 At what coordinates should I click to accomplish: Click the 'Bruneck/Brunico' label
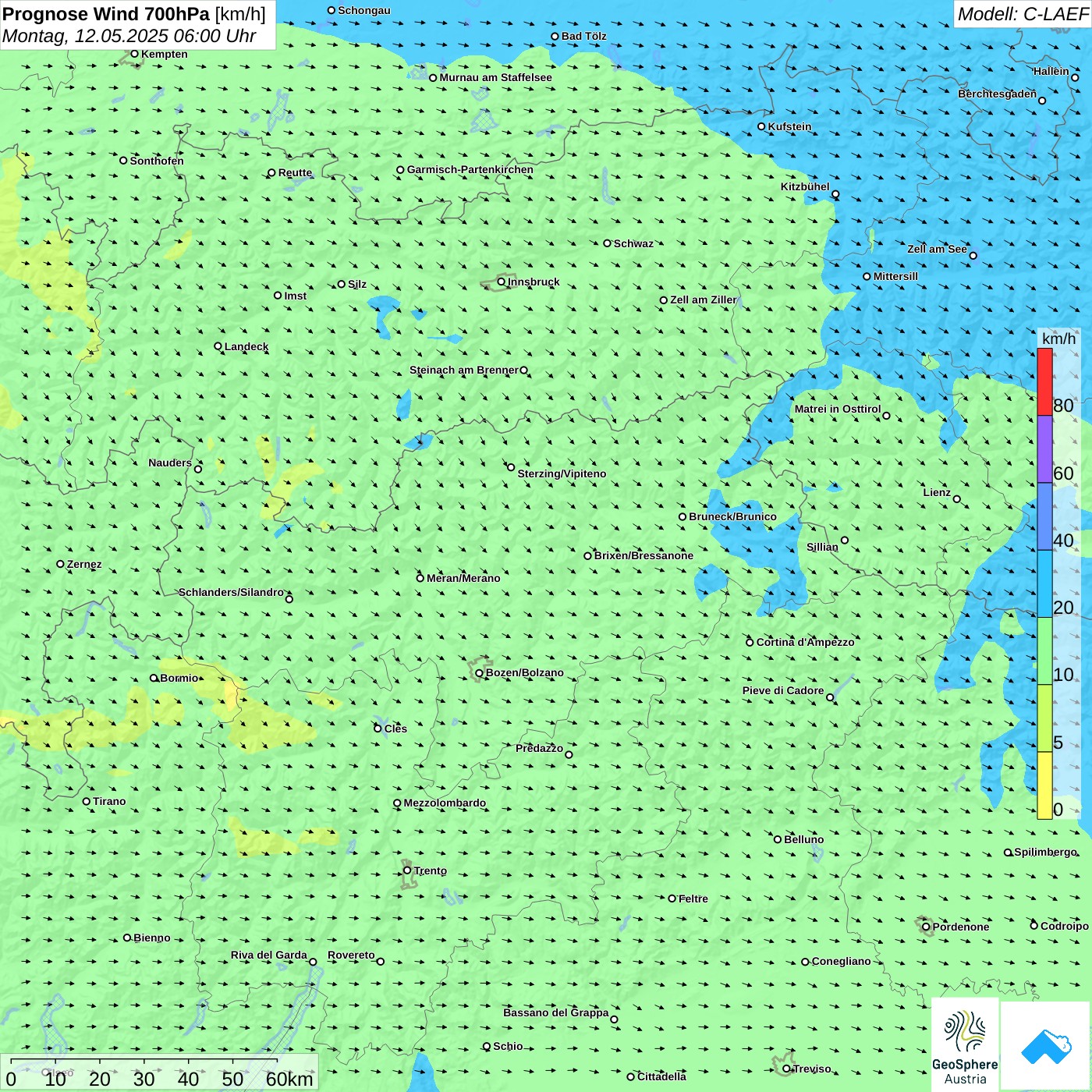732,516
